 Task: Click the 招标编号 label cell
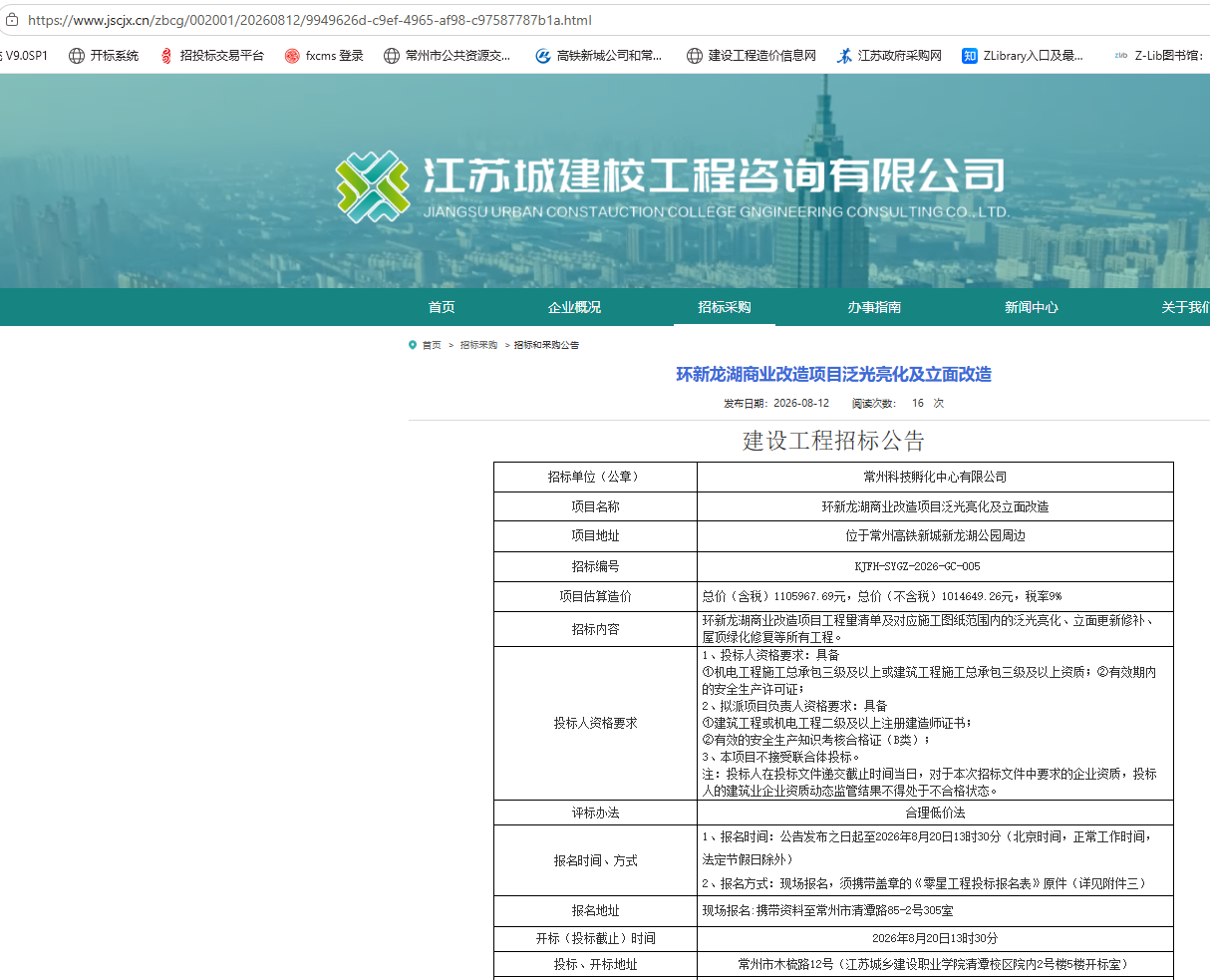(x=595, y=566)
